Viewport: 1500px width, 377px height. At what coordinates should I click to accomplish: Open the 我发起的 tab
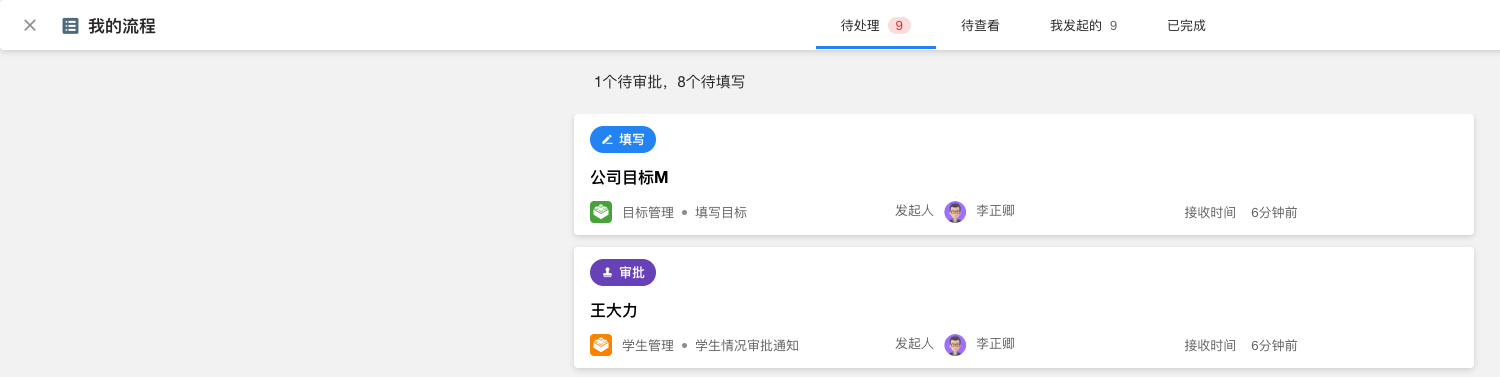coord(1083,26)
